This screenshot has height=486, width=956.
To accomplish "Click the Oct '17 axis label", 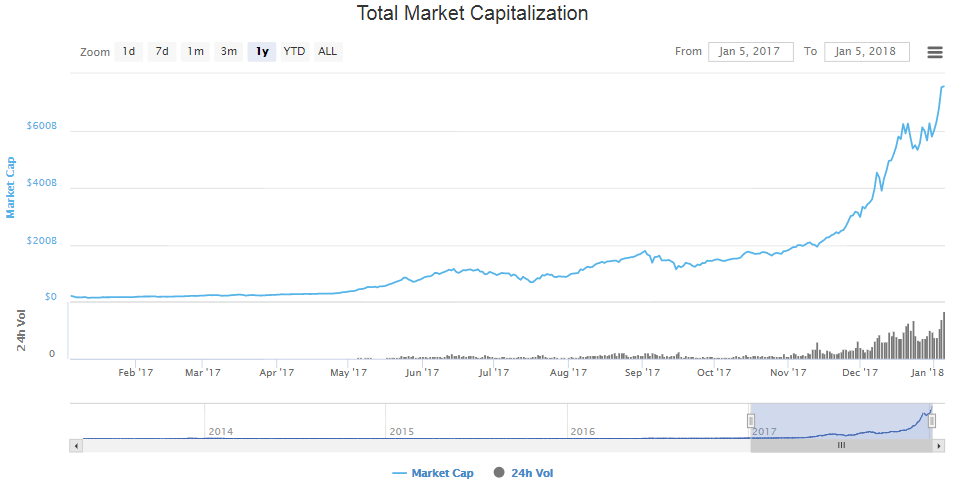I will point(714,373).
